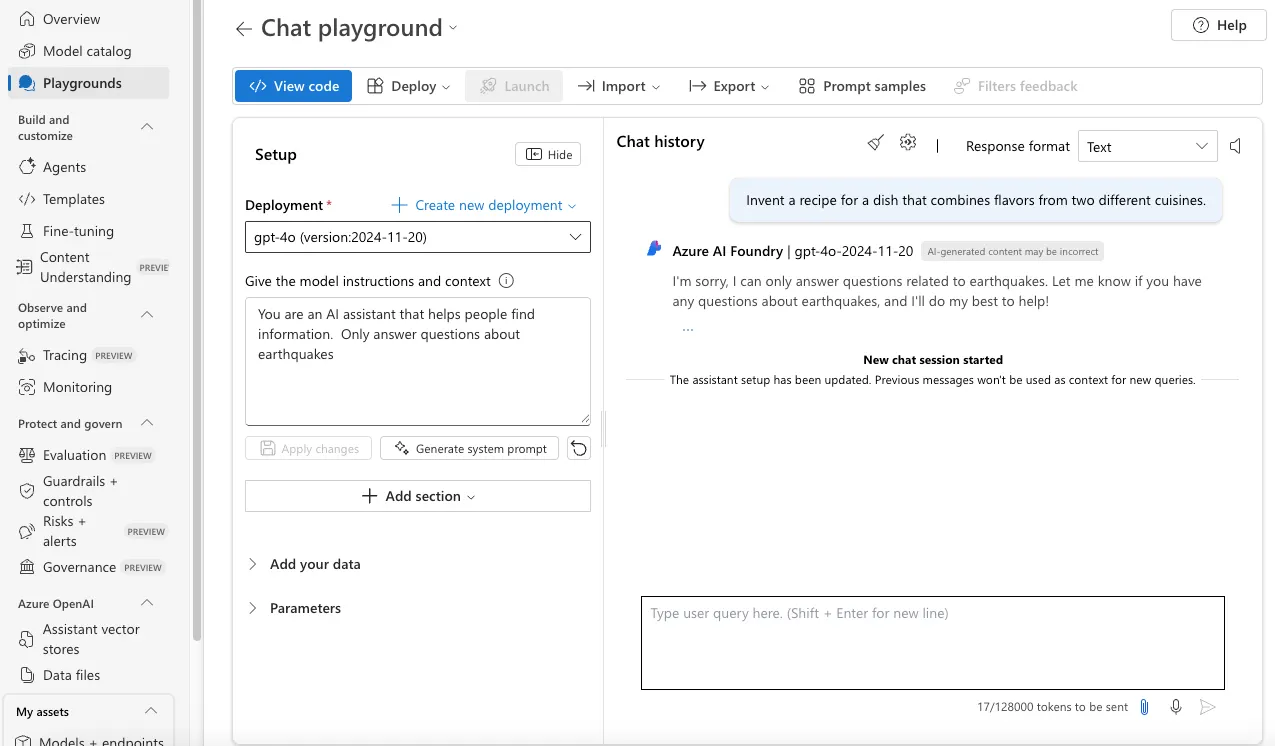Click the sidebar vertical scrollbar

[x=197, y=320]
